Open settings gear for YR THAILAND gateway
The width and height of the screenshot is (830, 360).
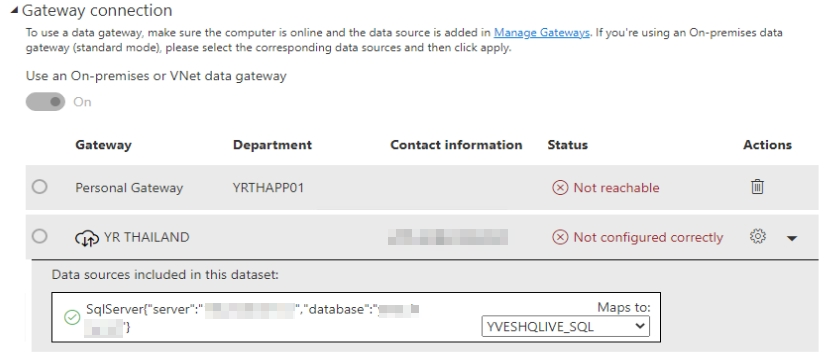(757, 236)
